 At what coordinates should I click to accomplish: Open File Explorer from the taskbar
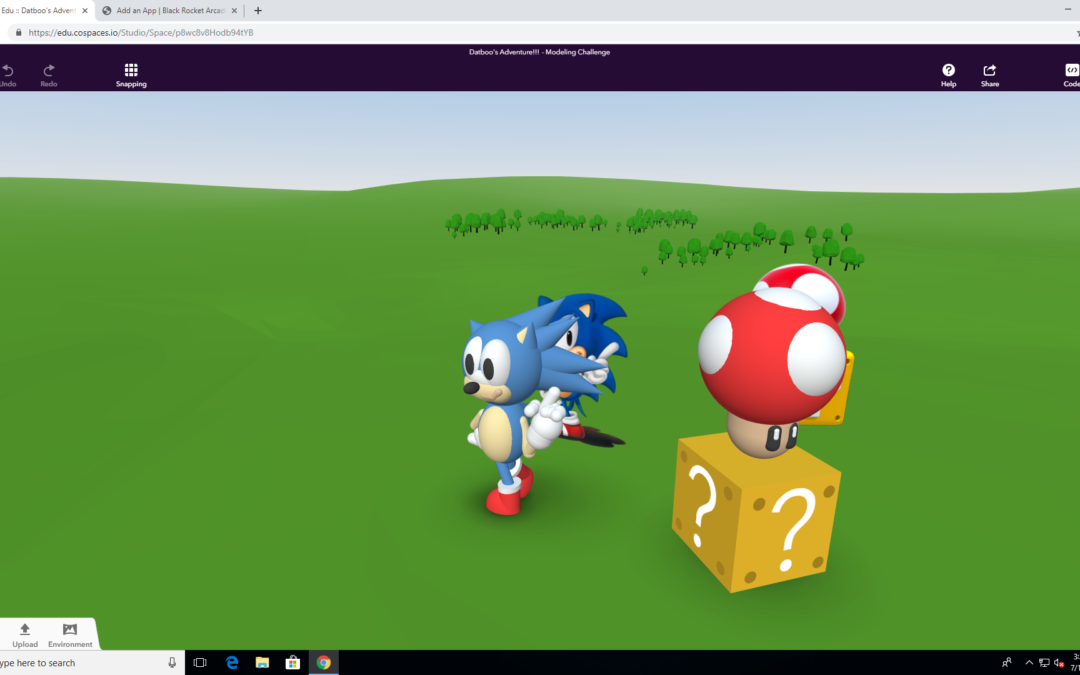(262, 663)
